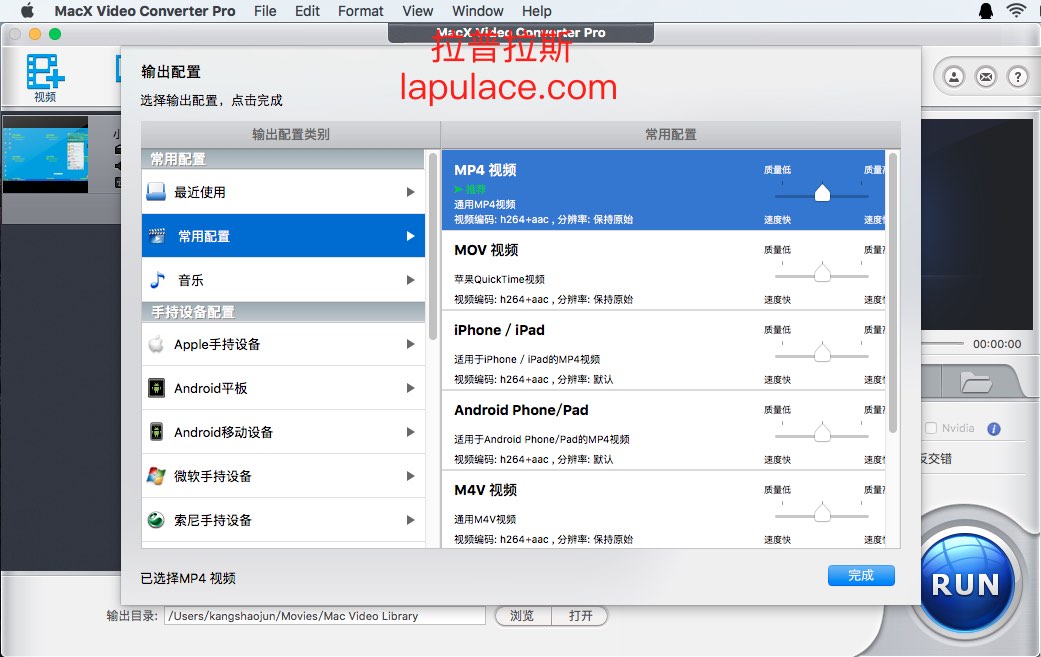Click the email envelope icon
The height and width of the screenshot is (657, 1041).
pos(986,77)
